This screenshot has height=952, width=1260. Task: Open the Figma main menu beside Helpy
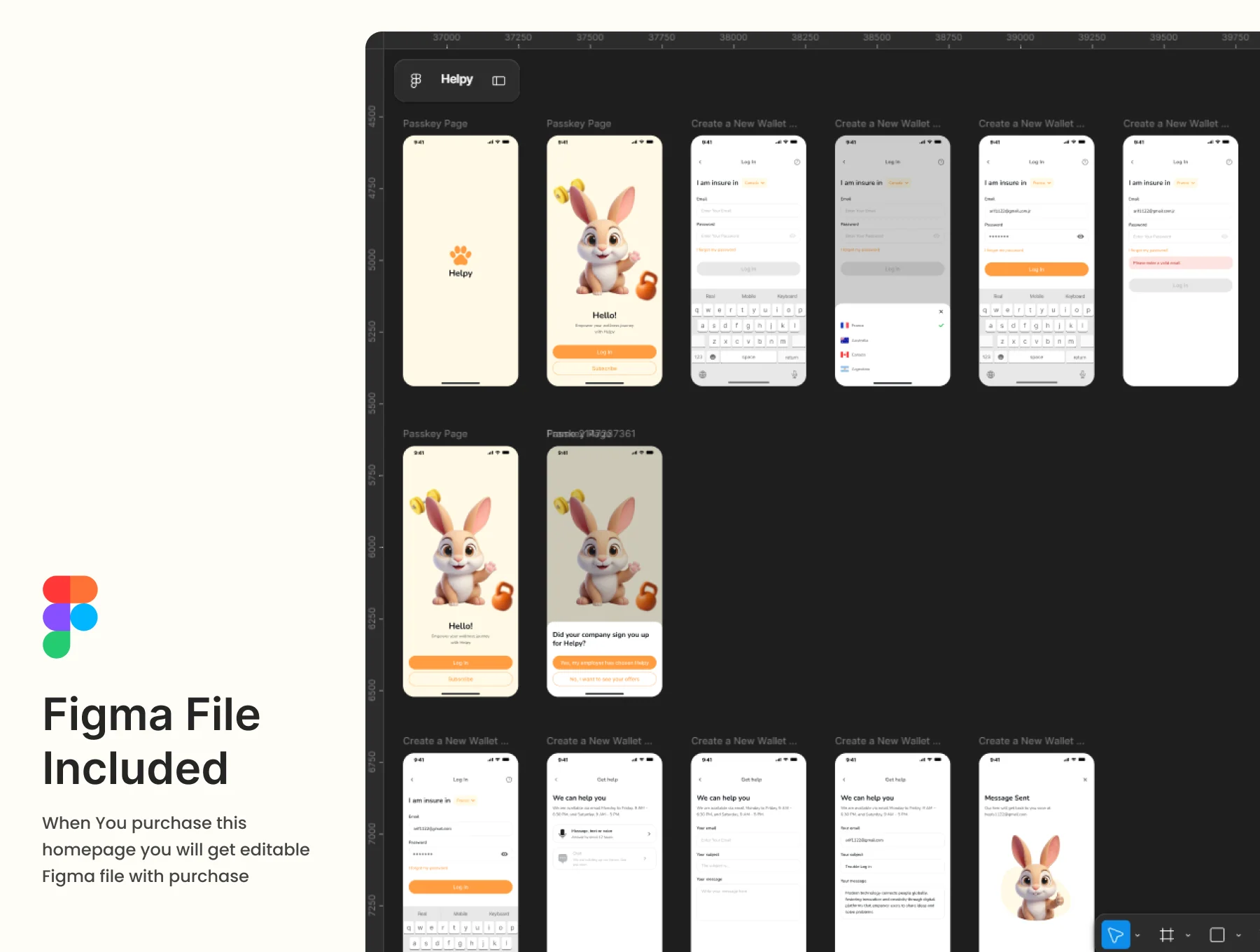coord(416,80)
